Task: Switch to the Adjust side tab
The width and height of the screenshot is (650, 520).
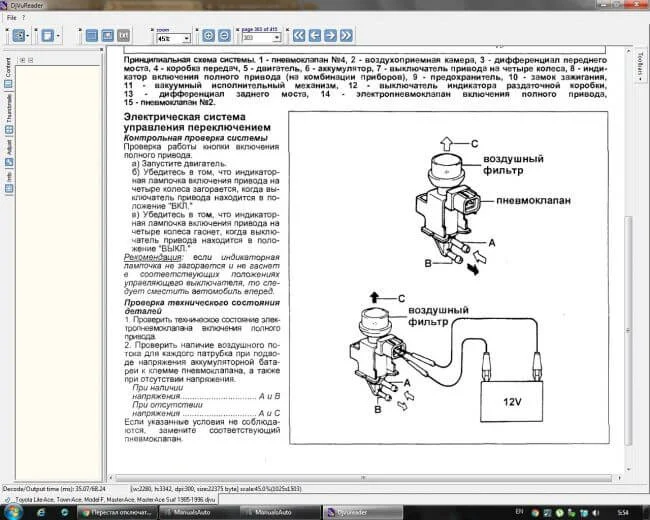Action: (x=8, y=148)
